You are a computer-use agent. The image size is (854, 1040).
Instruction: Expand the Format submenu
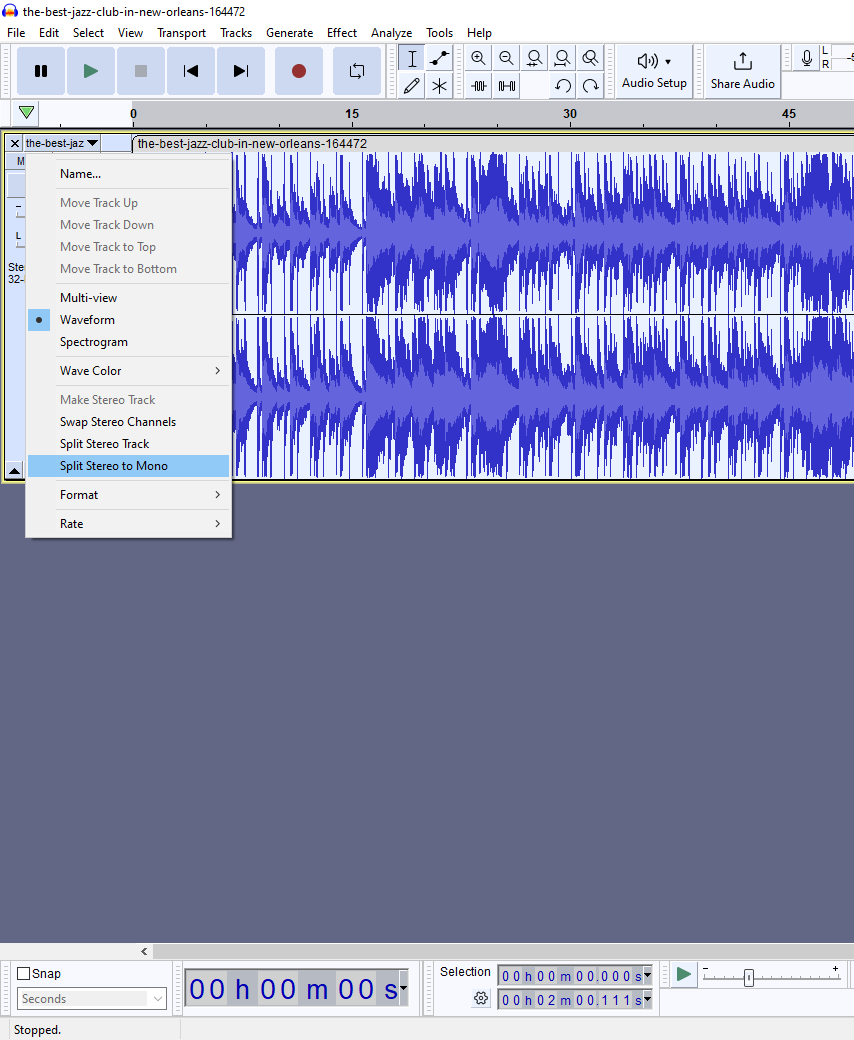129,495
